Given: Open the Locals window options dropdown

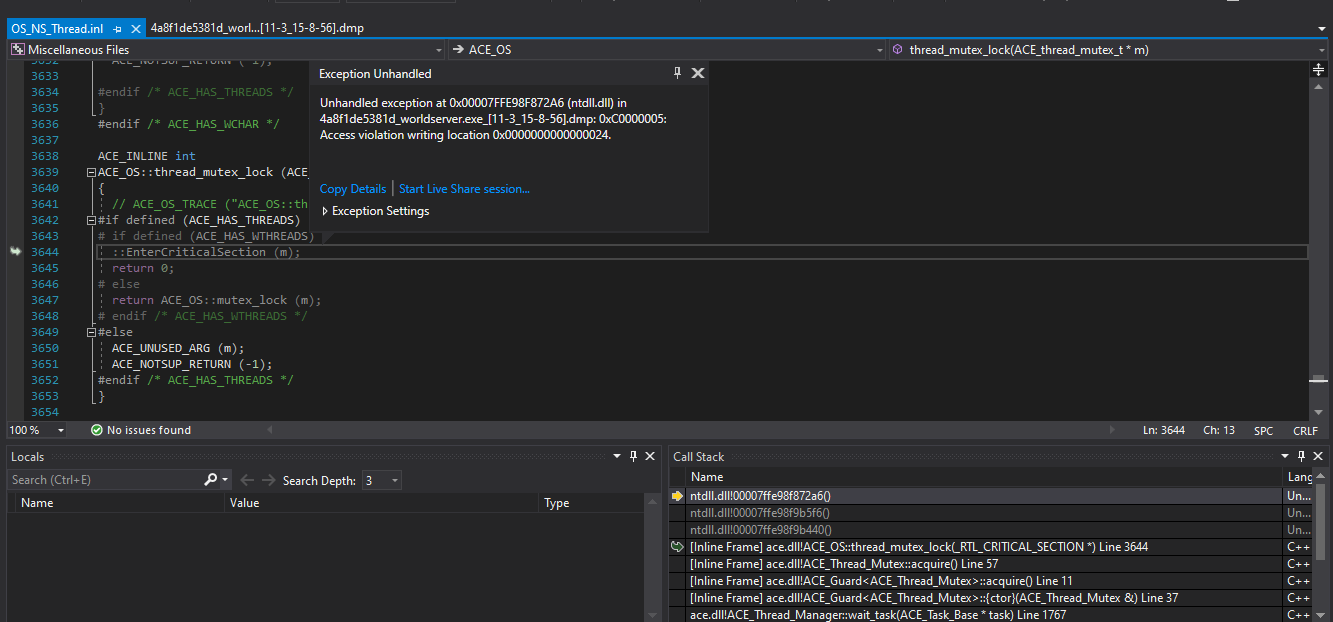Looking at the screenshot, I should tap(615, 456).
